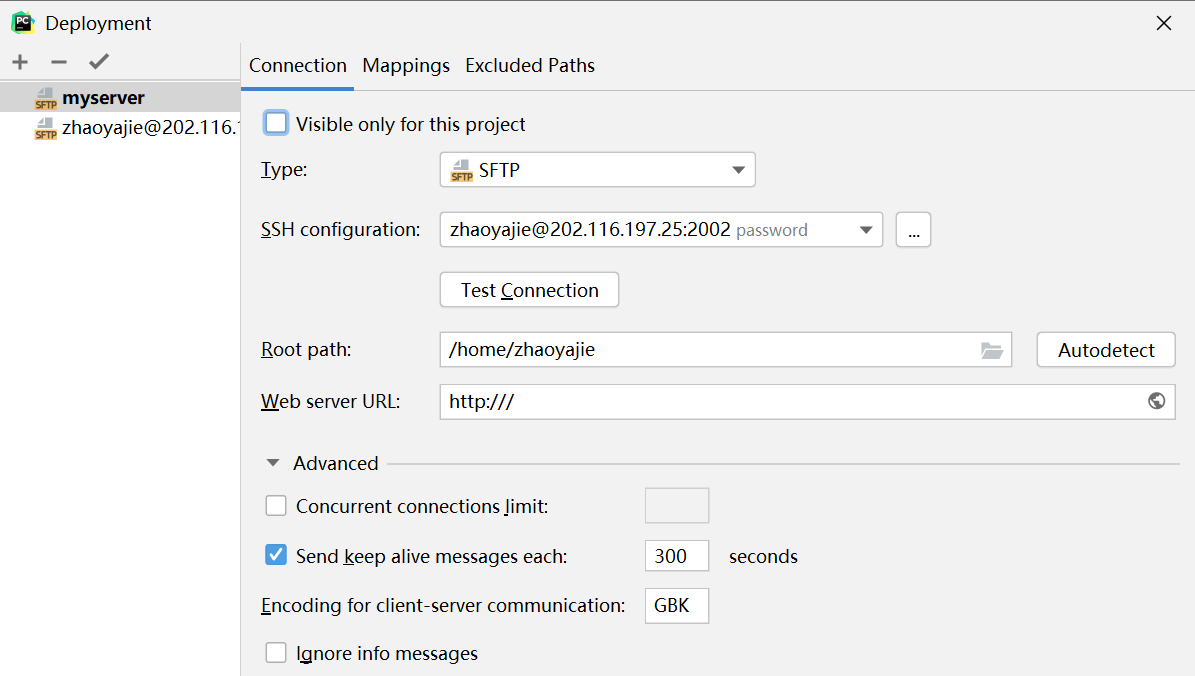Screen dimensions: 1195x676
Task: Click the remove server minus icon
Action: (x=58, y=62)
